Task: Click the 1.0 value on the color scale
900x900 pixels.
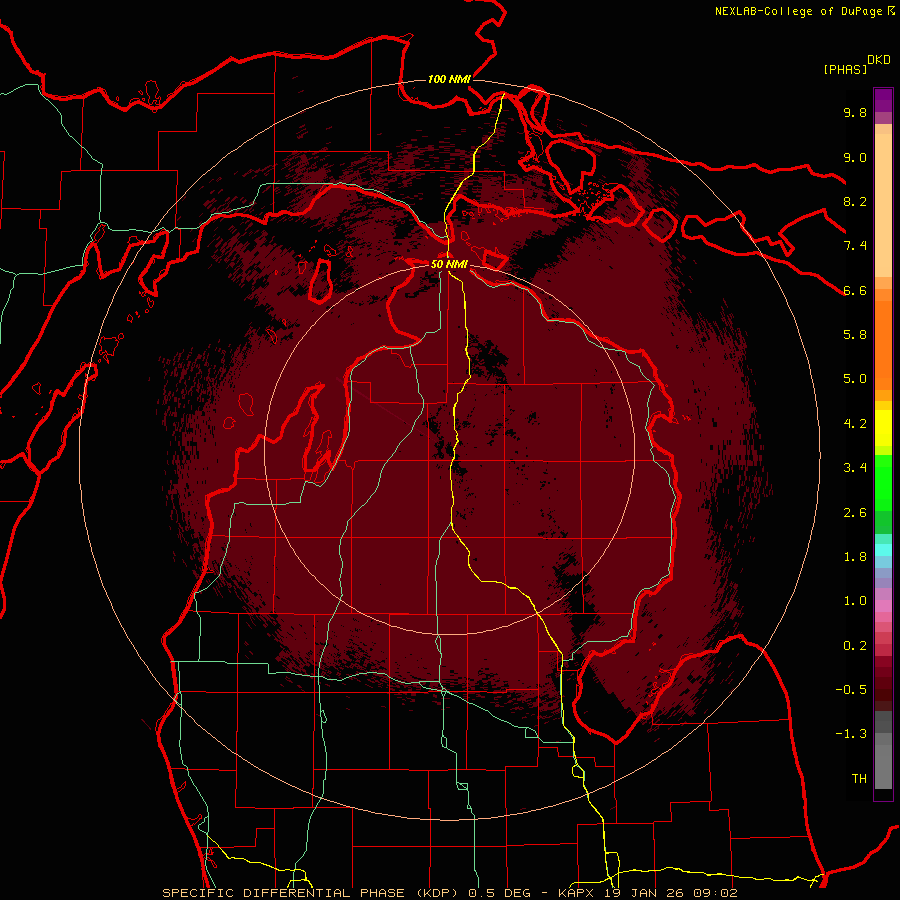Action: pyautogui.click(x=855, y=601)
